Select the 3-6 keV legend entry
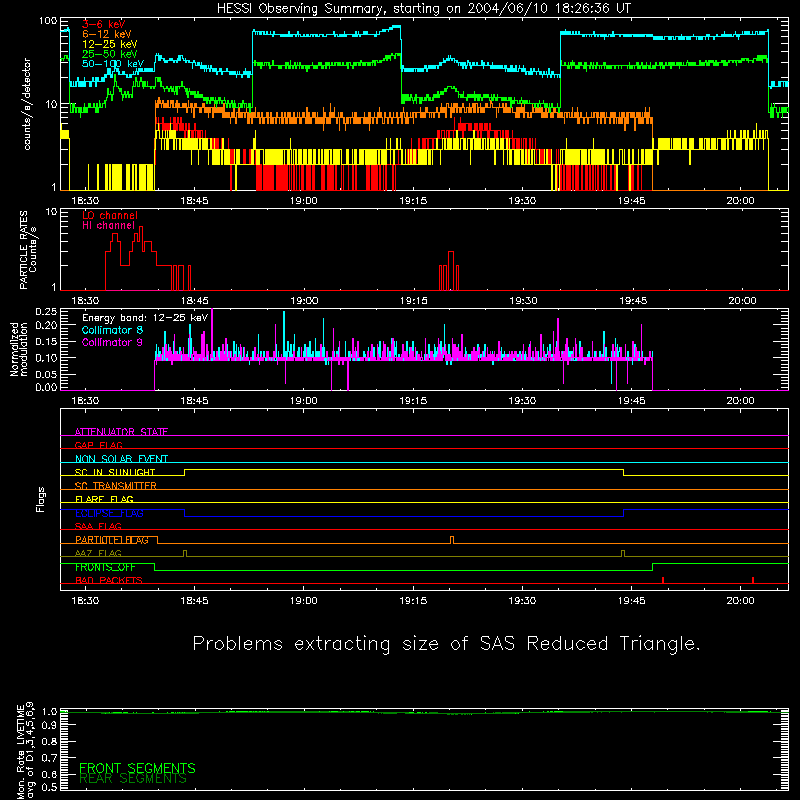Viewport: 800px width, 800px height. (103, 24)
